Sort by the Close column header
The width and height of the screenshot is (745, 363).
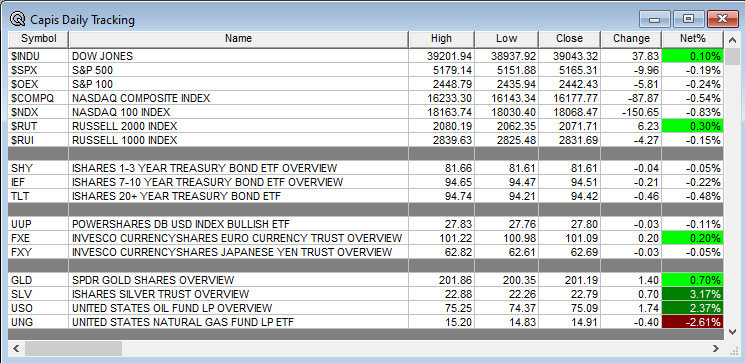(x=569, y=39)
